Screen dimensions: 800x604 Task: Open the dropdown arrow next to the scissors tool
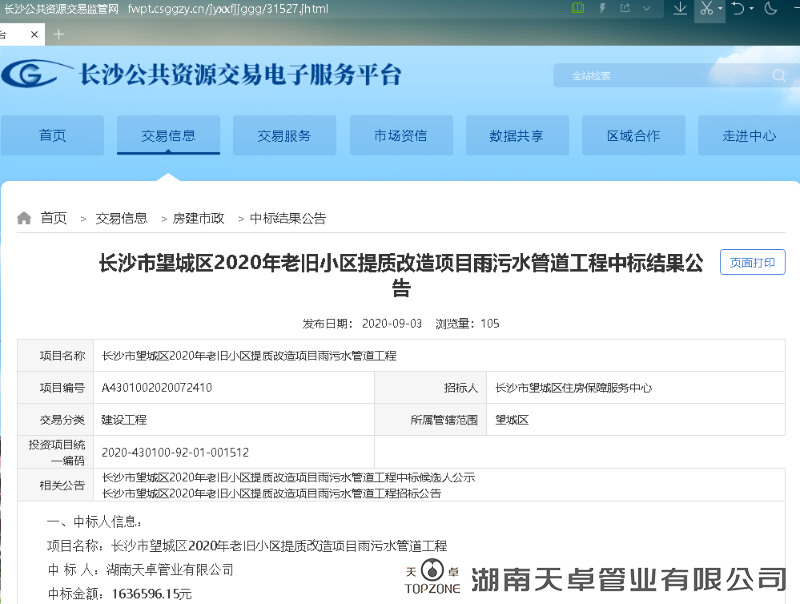(x=721, y=10)
